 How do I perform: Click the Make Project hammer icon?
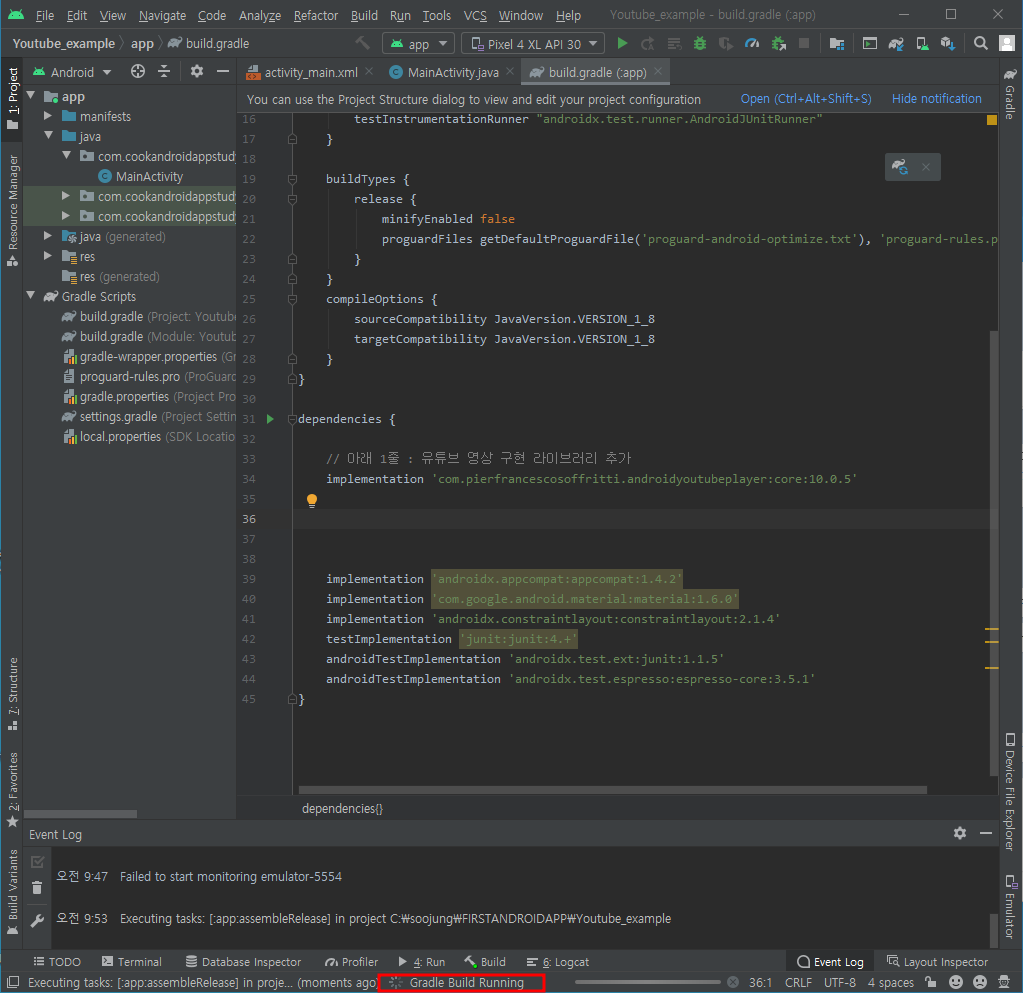pos(362,44)
